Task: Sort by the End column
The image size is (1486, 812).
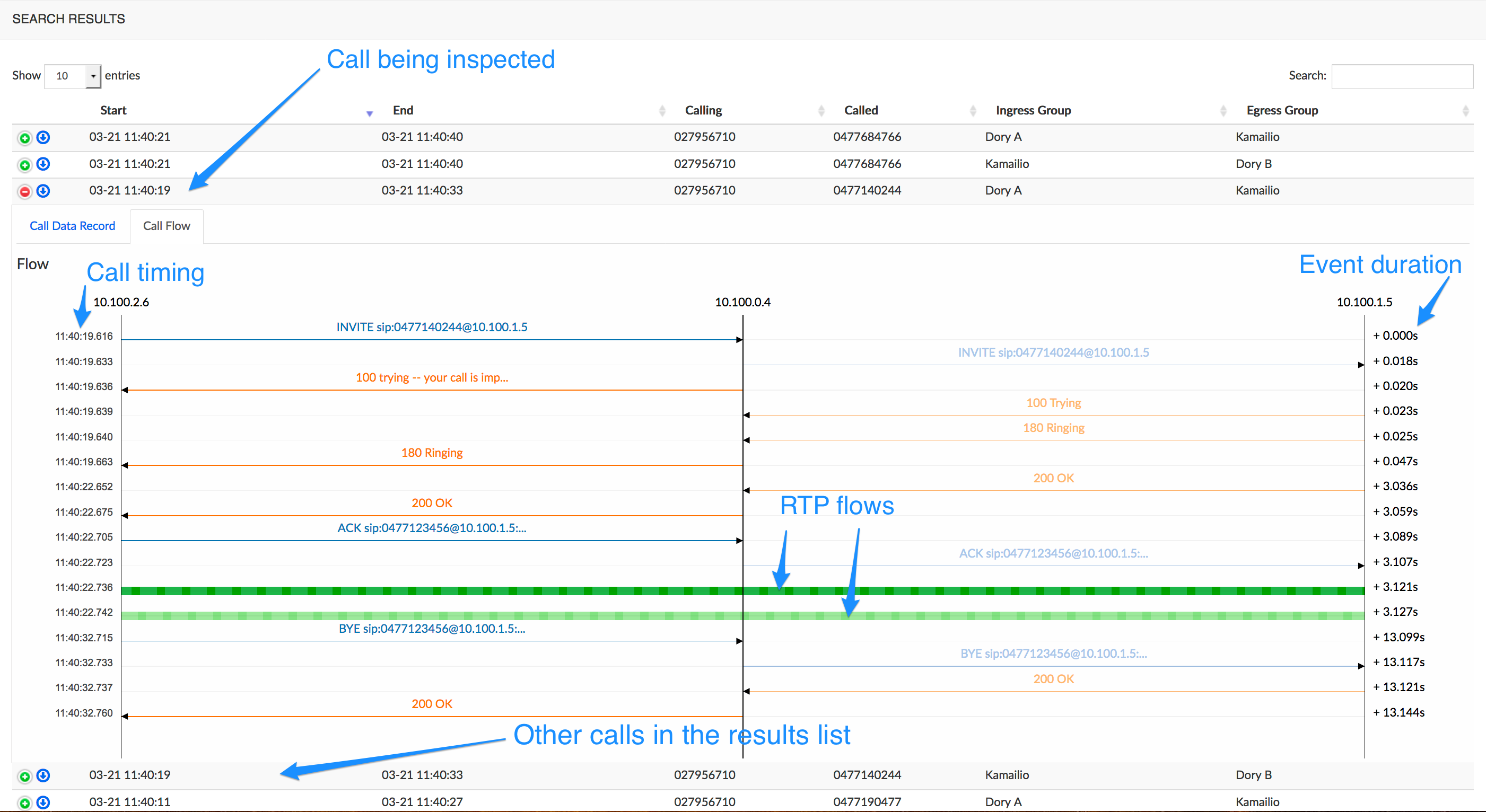Action: (403, 110)
